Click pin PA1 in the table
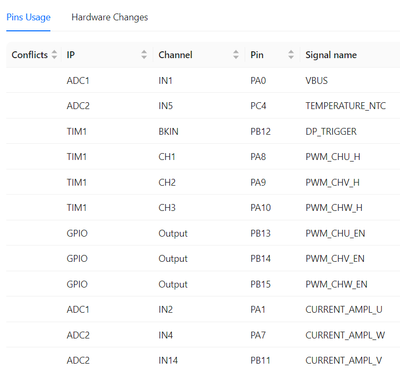 (x=258, y=310)
